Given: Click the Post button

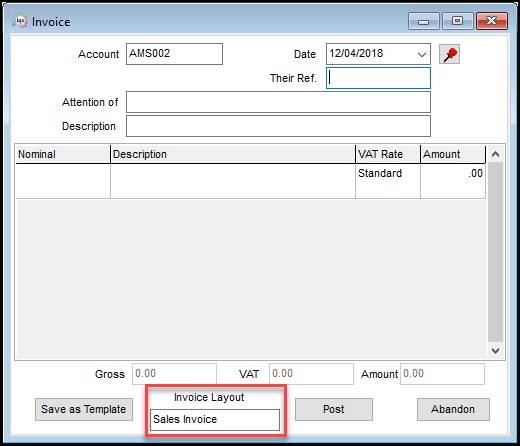Looking at the screenshot, I should [334, 409].
